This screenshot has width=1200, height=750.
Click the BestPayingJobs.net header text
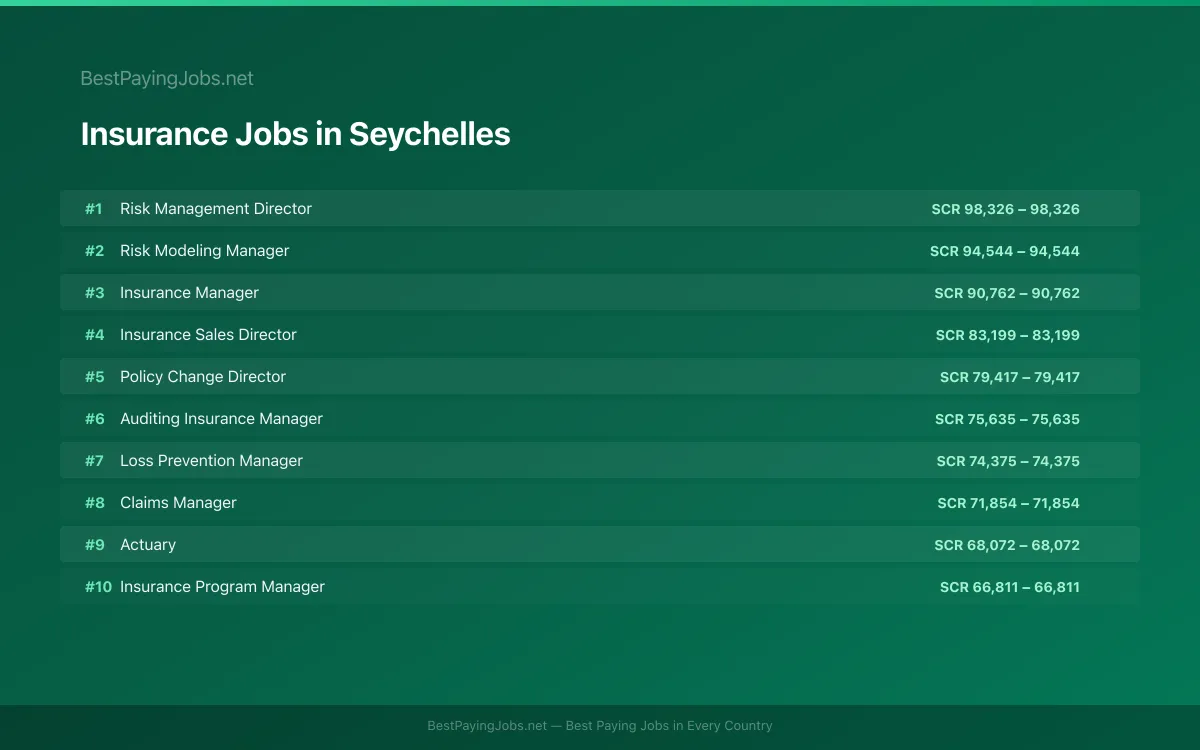pyautogui.click(x=167, y=78)
